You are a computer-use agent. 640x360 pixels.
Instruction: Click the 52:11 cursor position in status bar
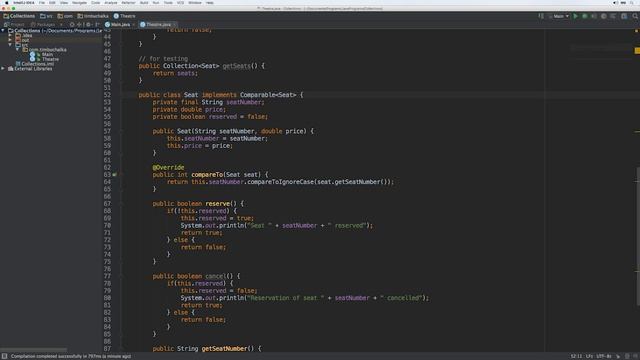576,356
